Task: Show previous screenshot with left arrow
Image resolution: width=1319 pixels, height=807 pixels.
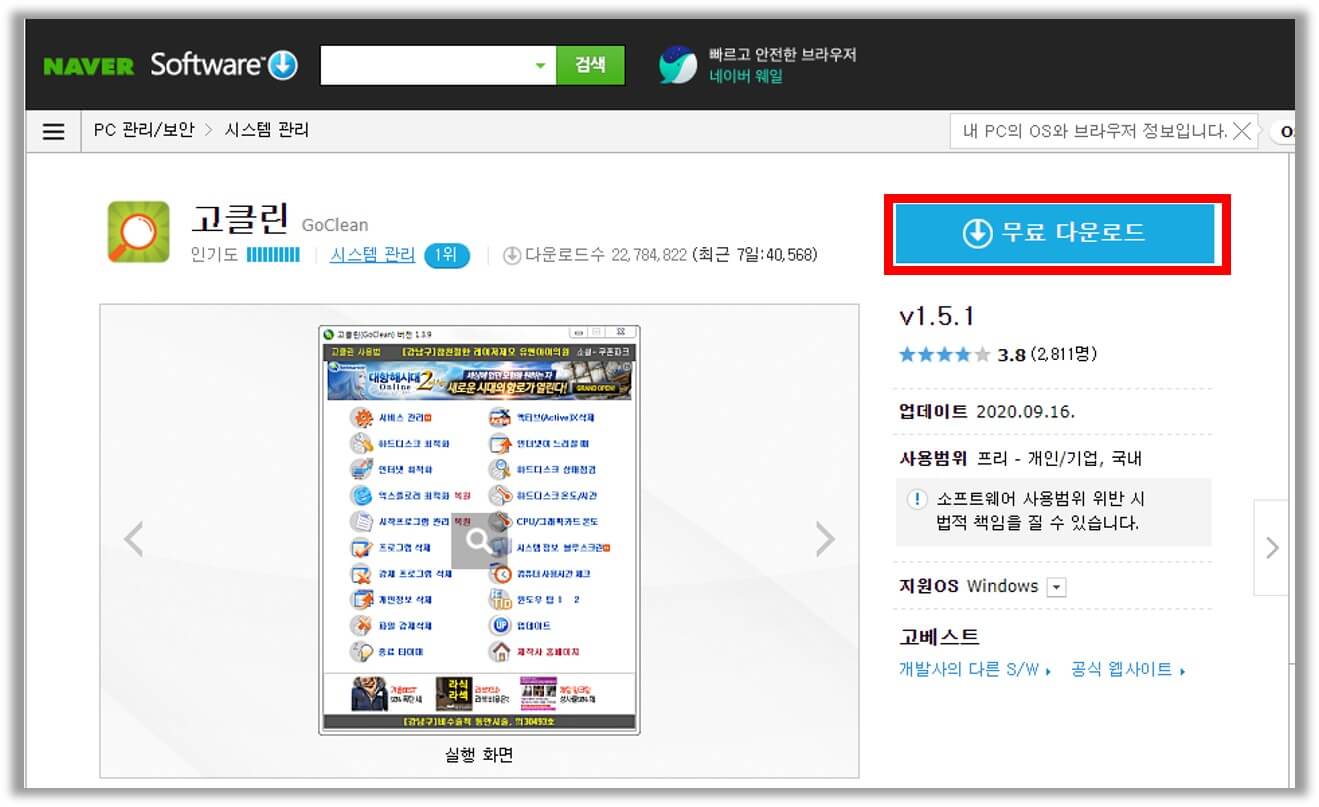Action: point(134,540)
